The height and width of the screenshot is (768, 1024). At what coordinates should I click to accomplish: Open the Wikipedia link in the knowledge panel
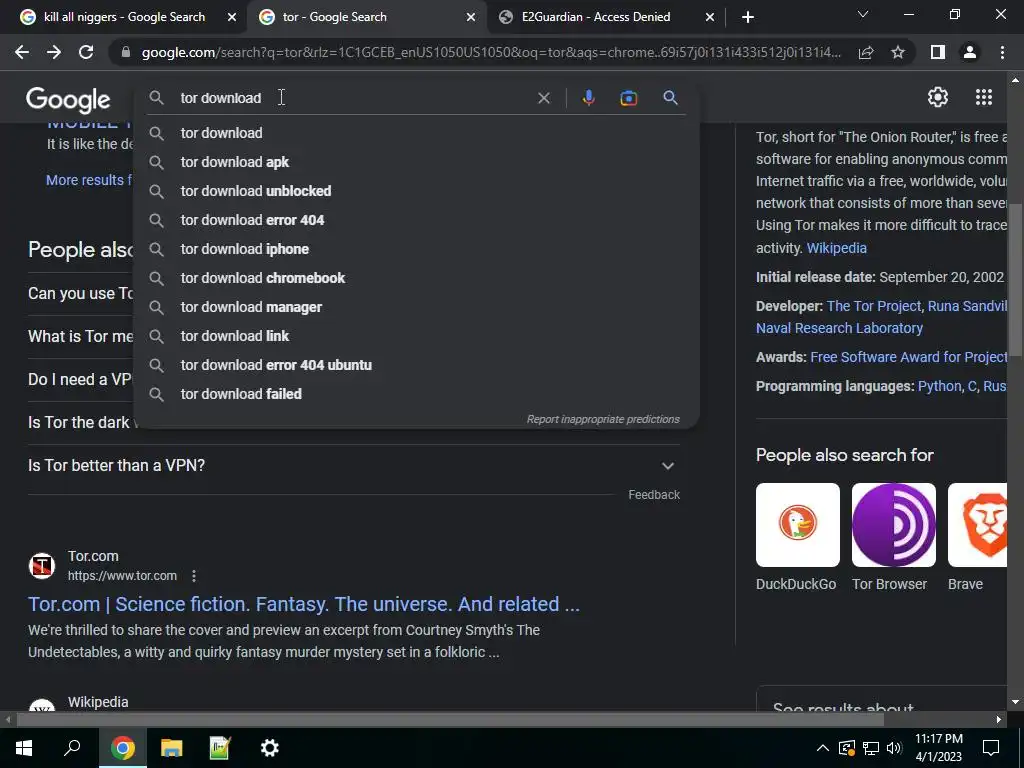[837, 248]
